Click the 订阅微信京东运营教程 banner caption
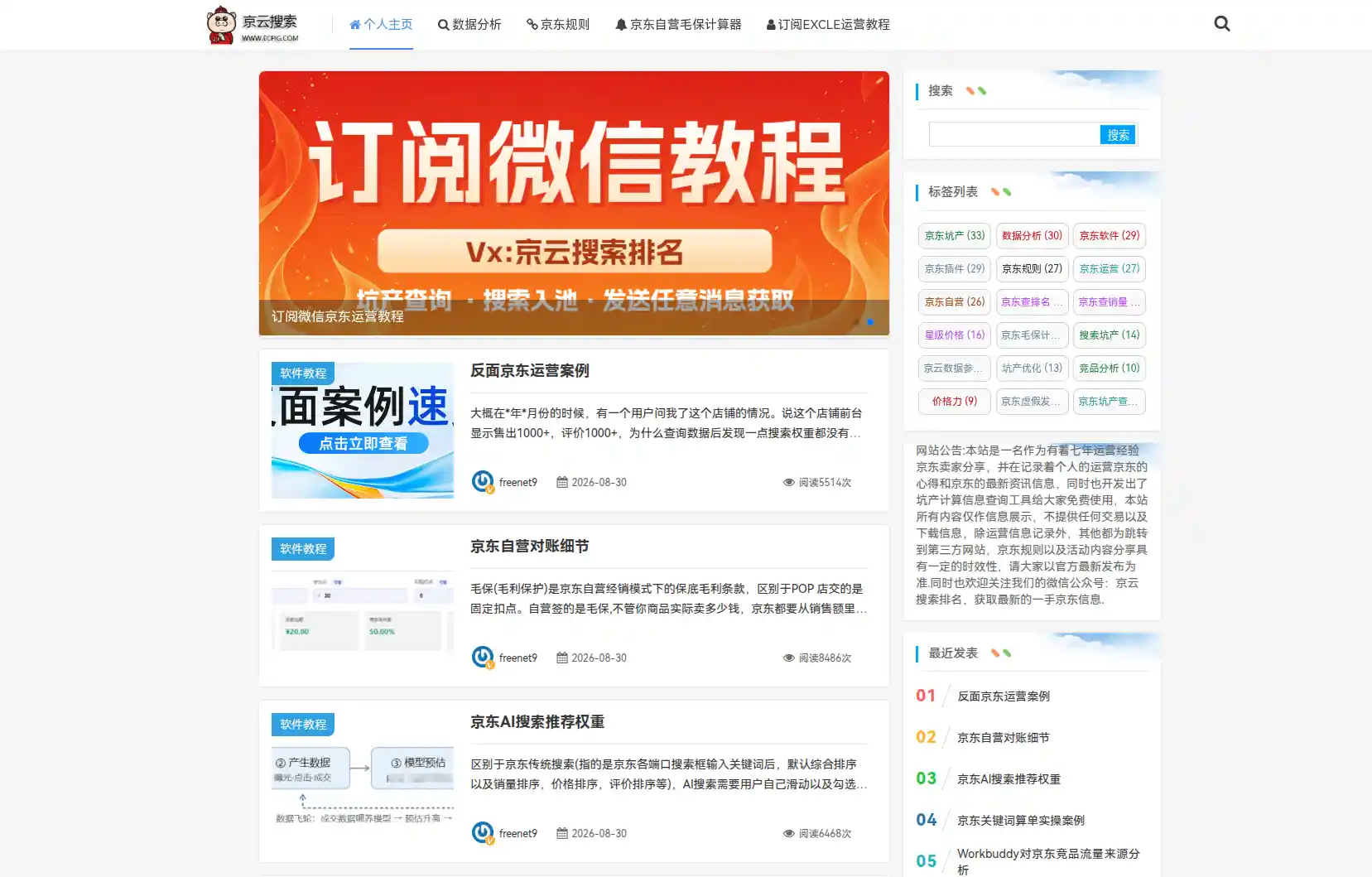The height and width of the screenshot is (877, 1372). pos(338,316)
